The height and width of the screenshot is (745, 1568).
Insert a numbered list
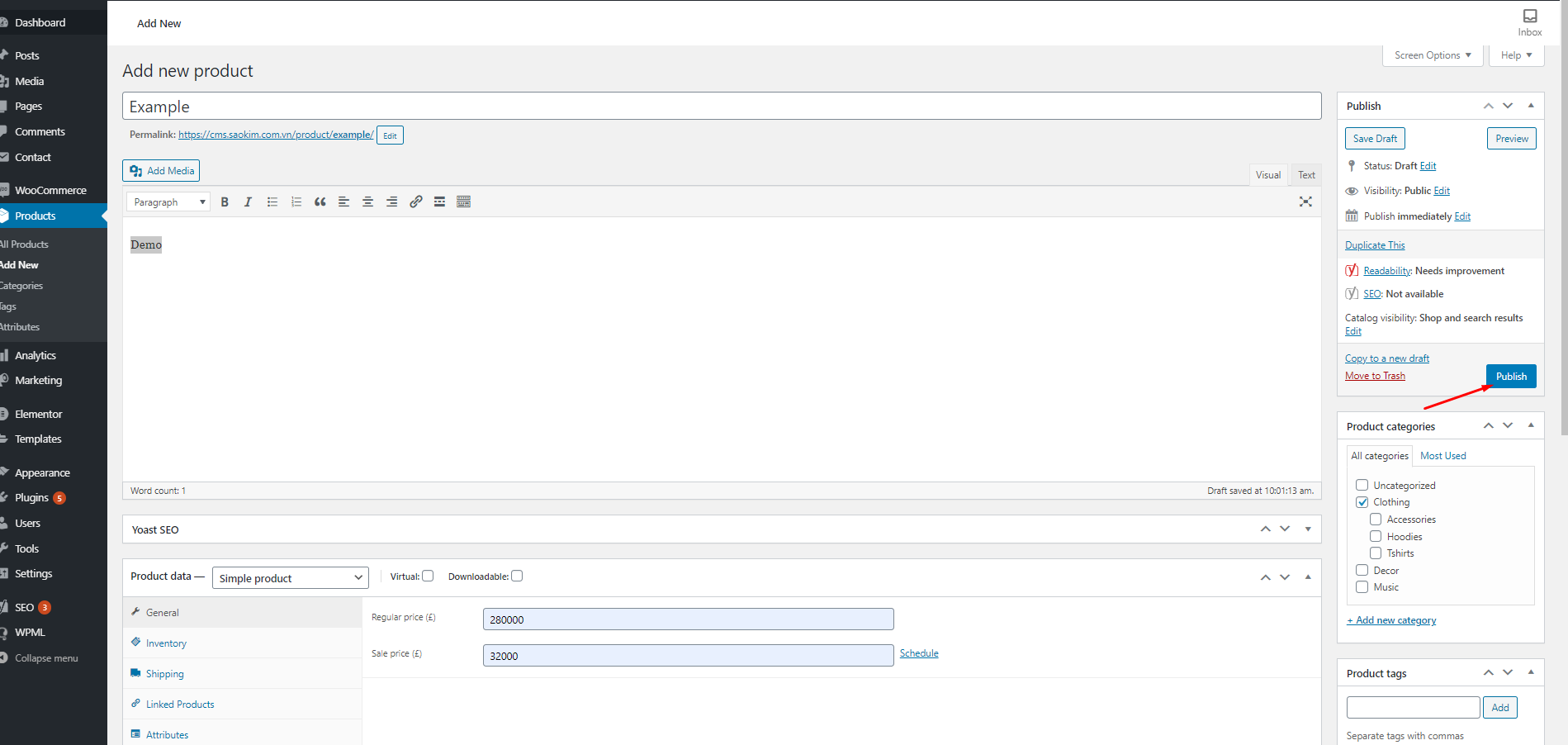click(296, 202)
